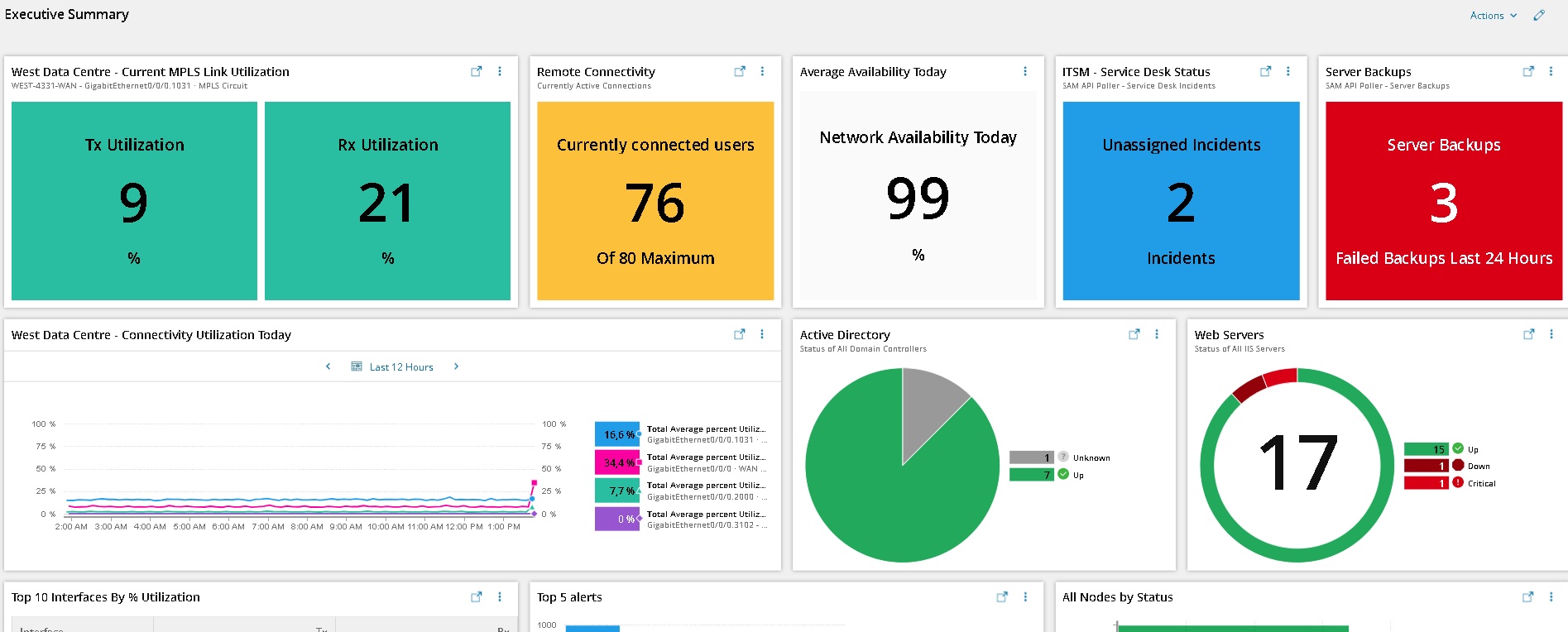Viewport: 1568px width, 632px height.
Task: Open MPLS Link Utilization widget in new window
Action: [477, 72]
